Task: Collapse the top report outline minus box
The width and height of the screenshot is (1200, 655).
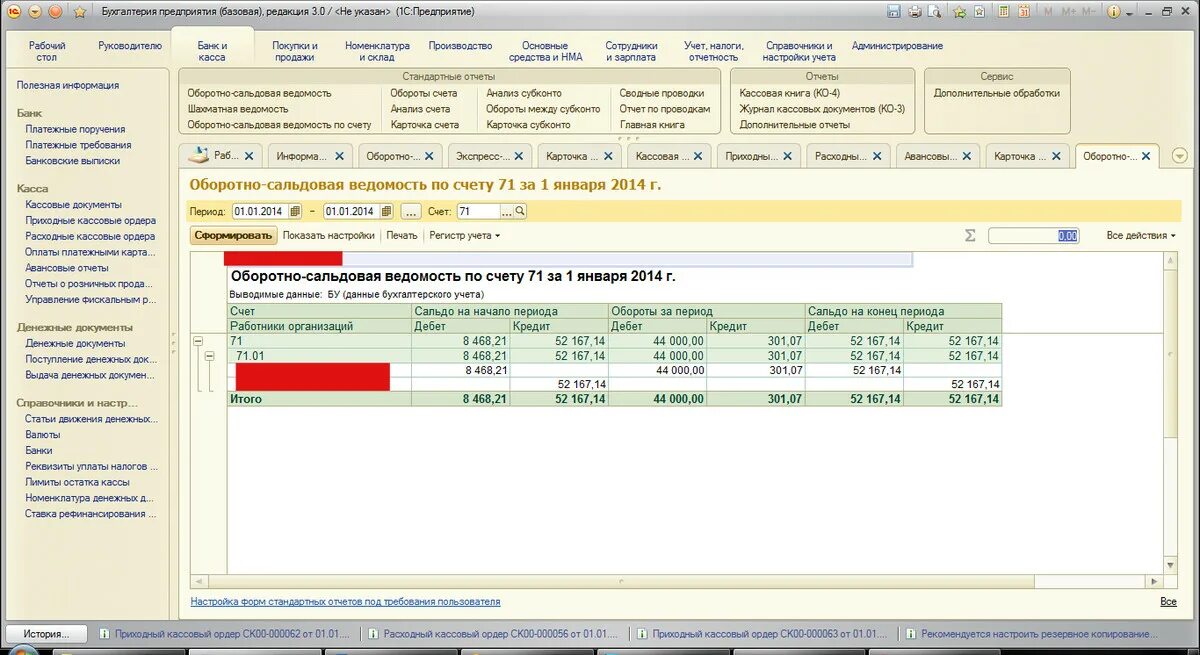Action: click(x=197, y=341)
